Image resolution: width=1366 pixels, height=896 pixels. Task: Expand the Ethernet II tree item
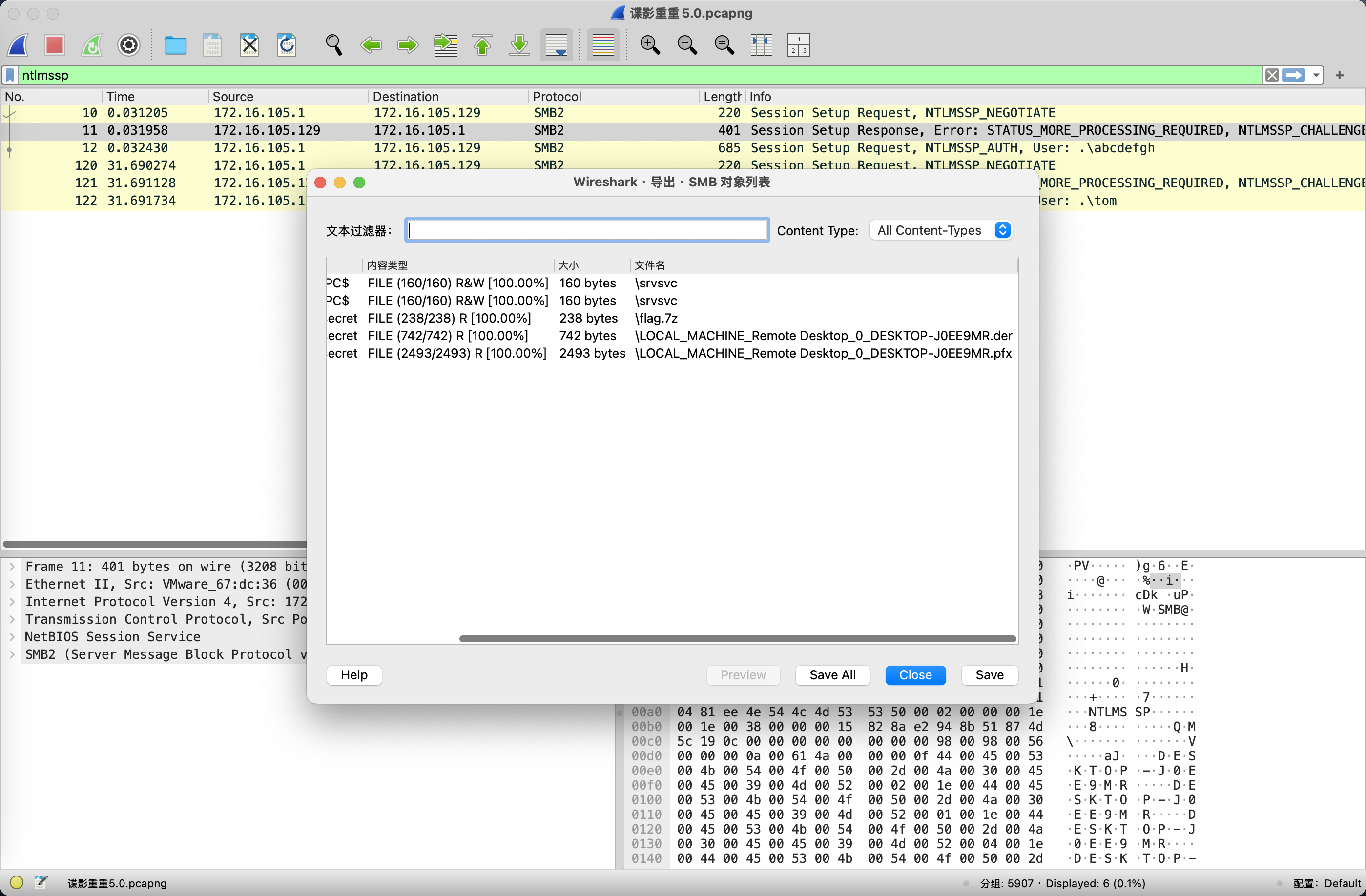pos(12,585)
